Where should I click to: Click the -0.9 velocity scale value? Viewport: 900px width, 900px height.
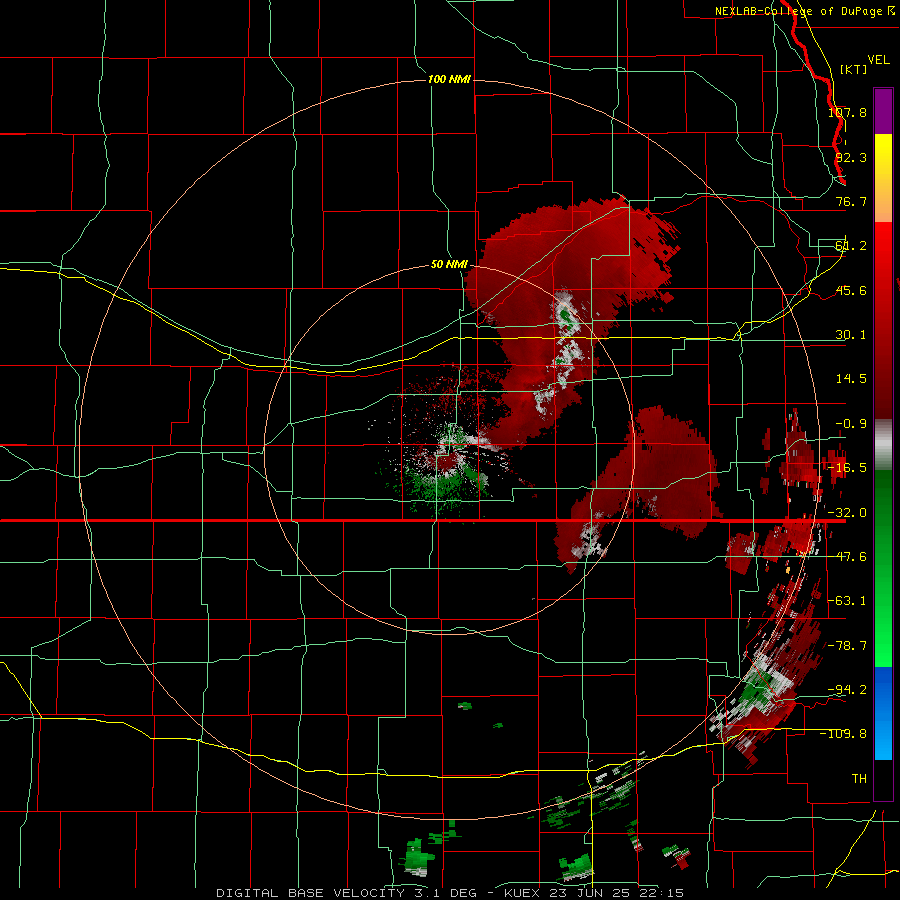coord(850,424)
